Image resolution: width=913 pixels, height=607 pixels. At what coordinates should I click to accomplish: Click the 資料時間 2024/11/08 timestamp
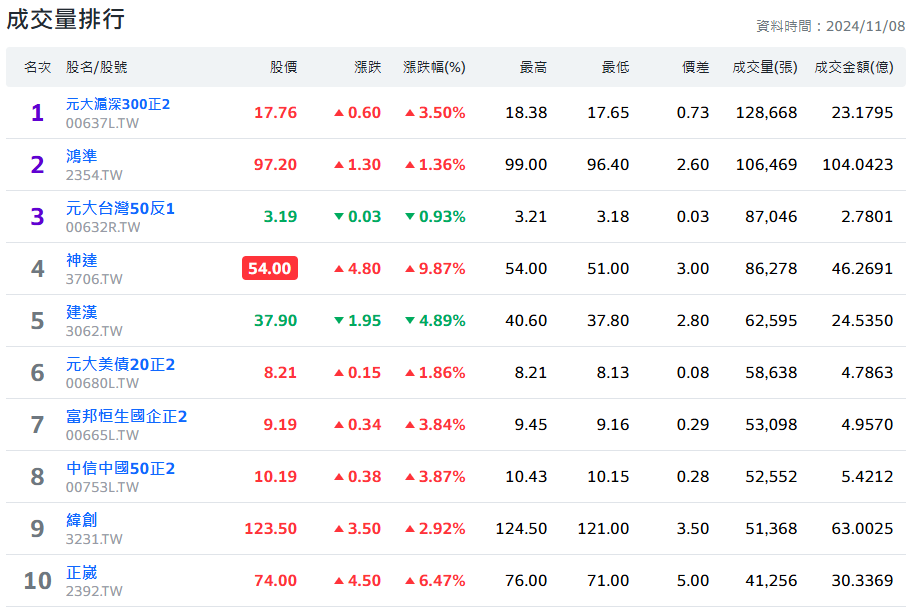click(830, 26)
